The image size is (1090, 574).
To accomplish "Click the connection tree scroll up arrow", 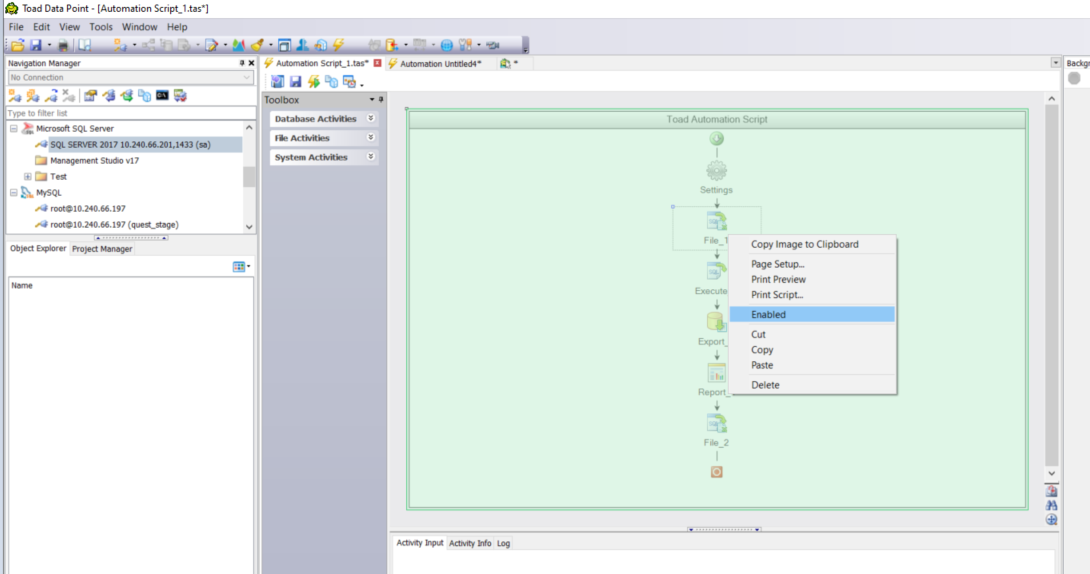I will (249, 128).
